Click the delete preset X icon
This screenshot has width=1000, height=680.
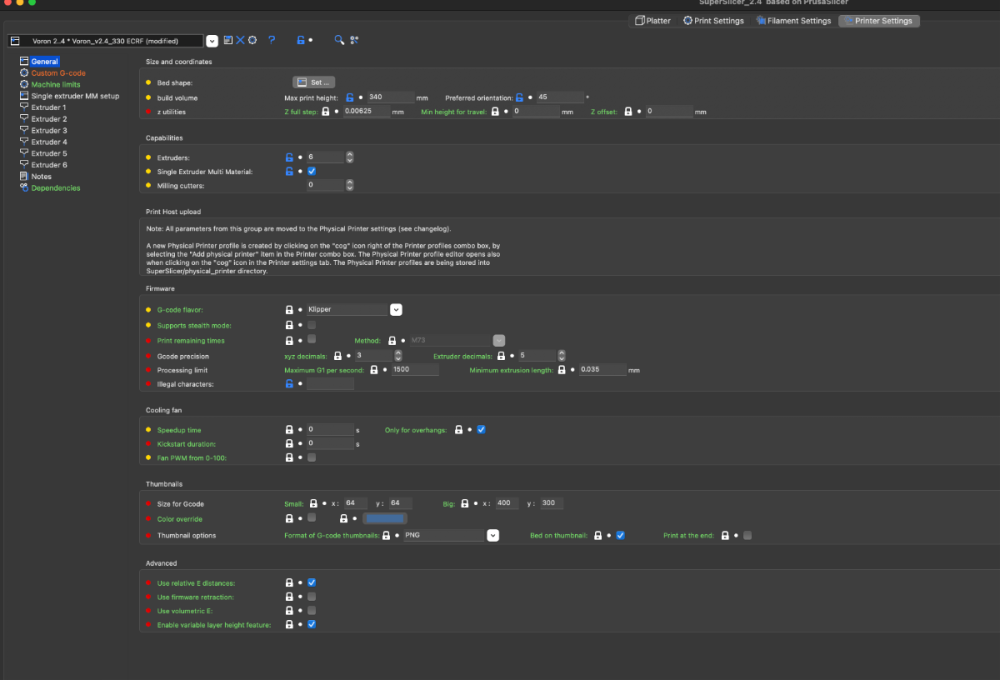point(240,40)
